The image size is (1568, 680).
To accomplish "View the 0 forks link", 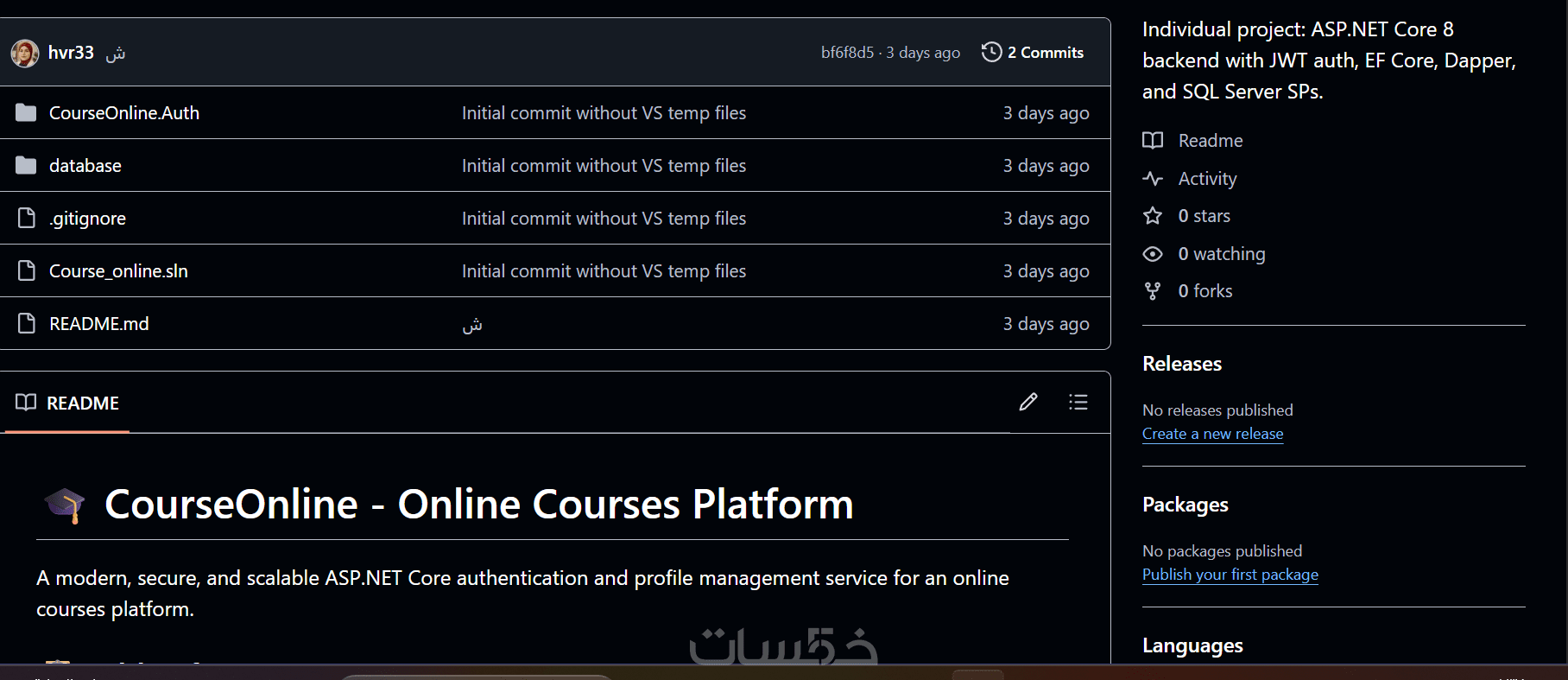I will pos(1205,291).
